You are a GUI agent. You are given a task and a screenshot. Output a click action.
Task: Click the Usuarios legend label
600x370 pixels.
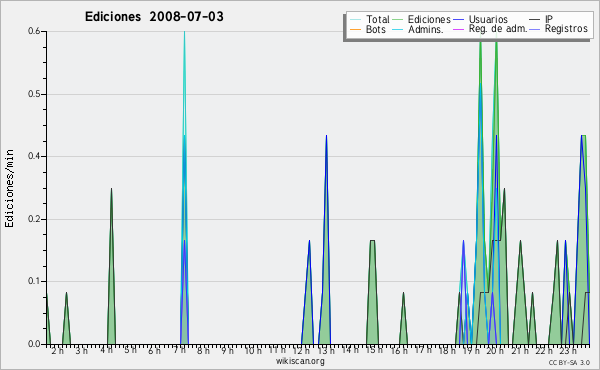click(488, 19)
